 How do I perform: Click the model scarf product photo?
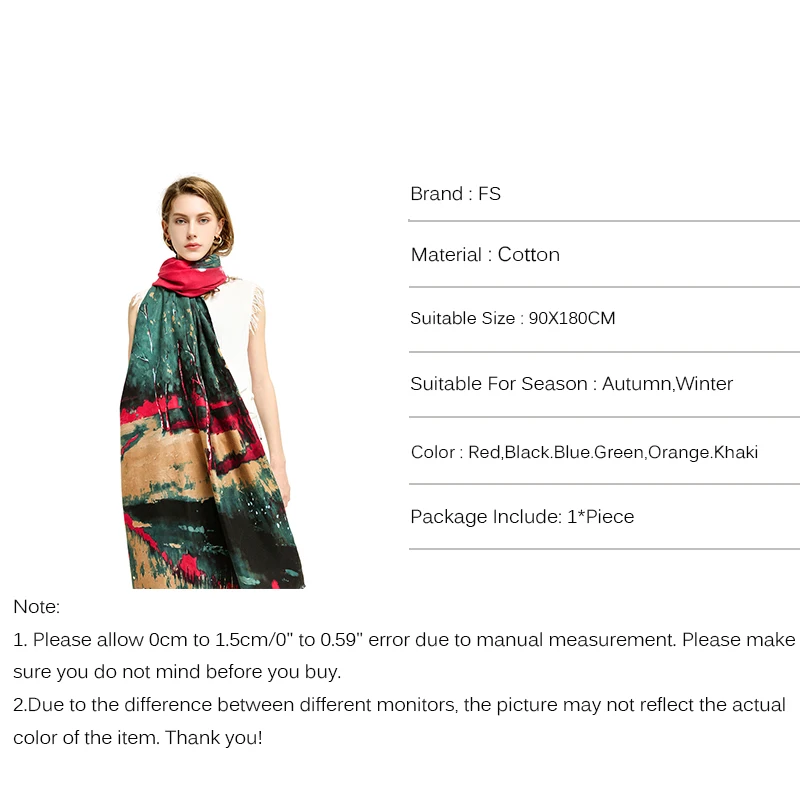click(x=212, y=382)
